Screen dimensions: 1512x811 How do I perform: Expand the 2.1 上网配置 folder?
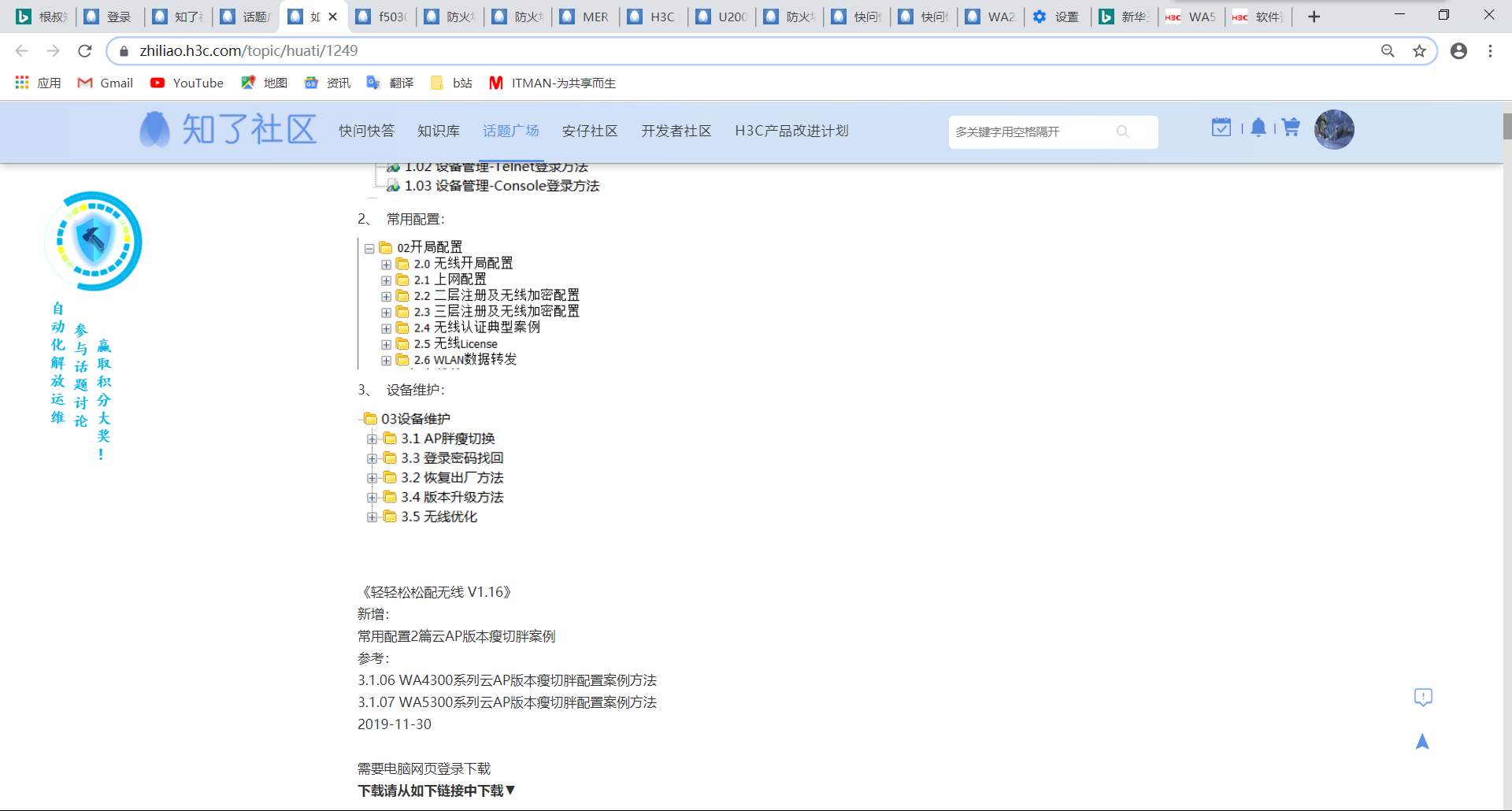(x=386, y=280)
